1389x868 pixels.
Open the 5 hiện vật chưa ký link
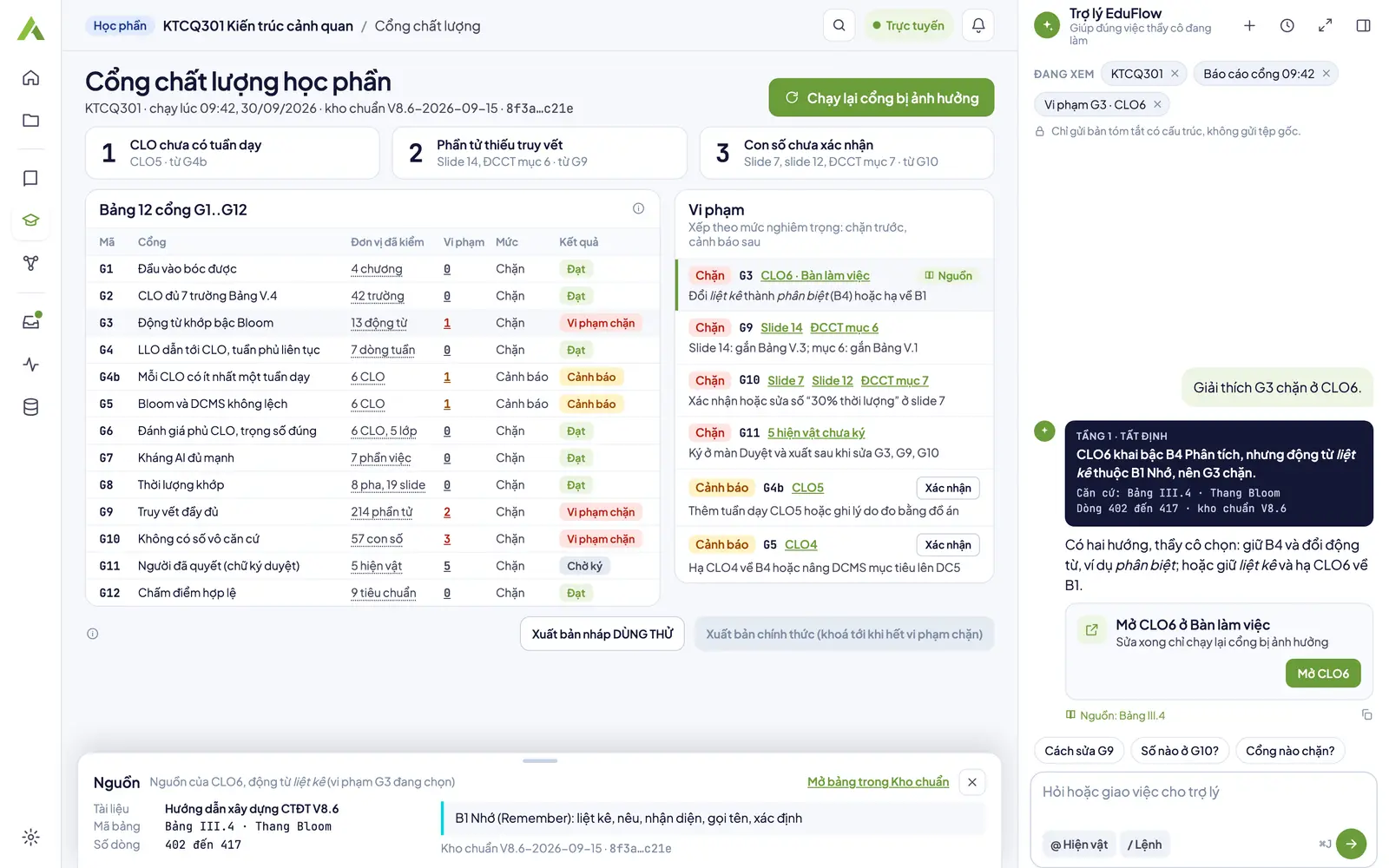816,432
